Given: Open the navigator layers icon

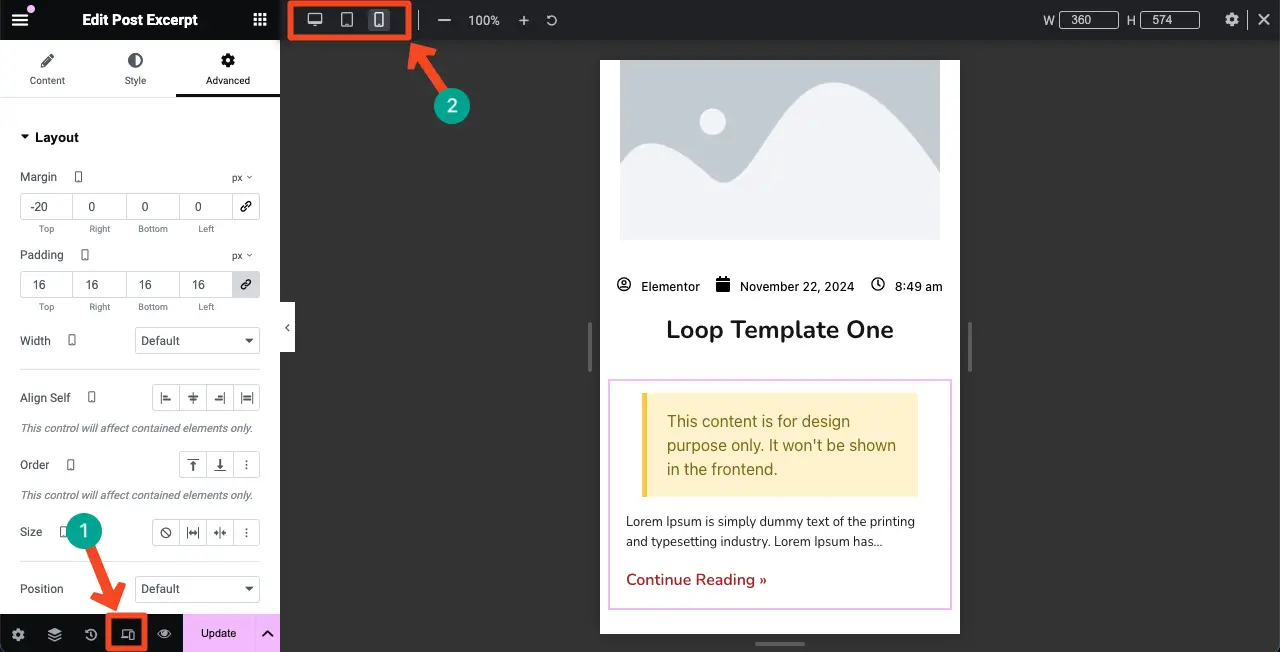Looking at the screenshot, I should [55, 634].
